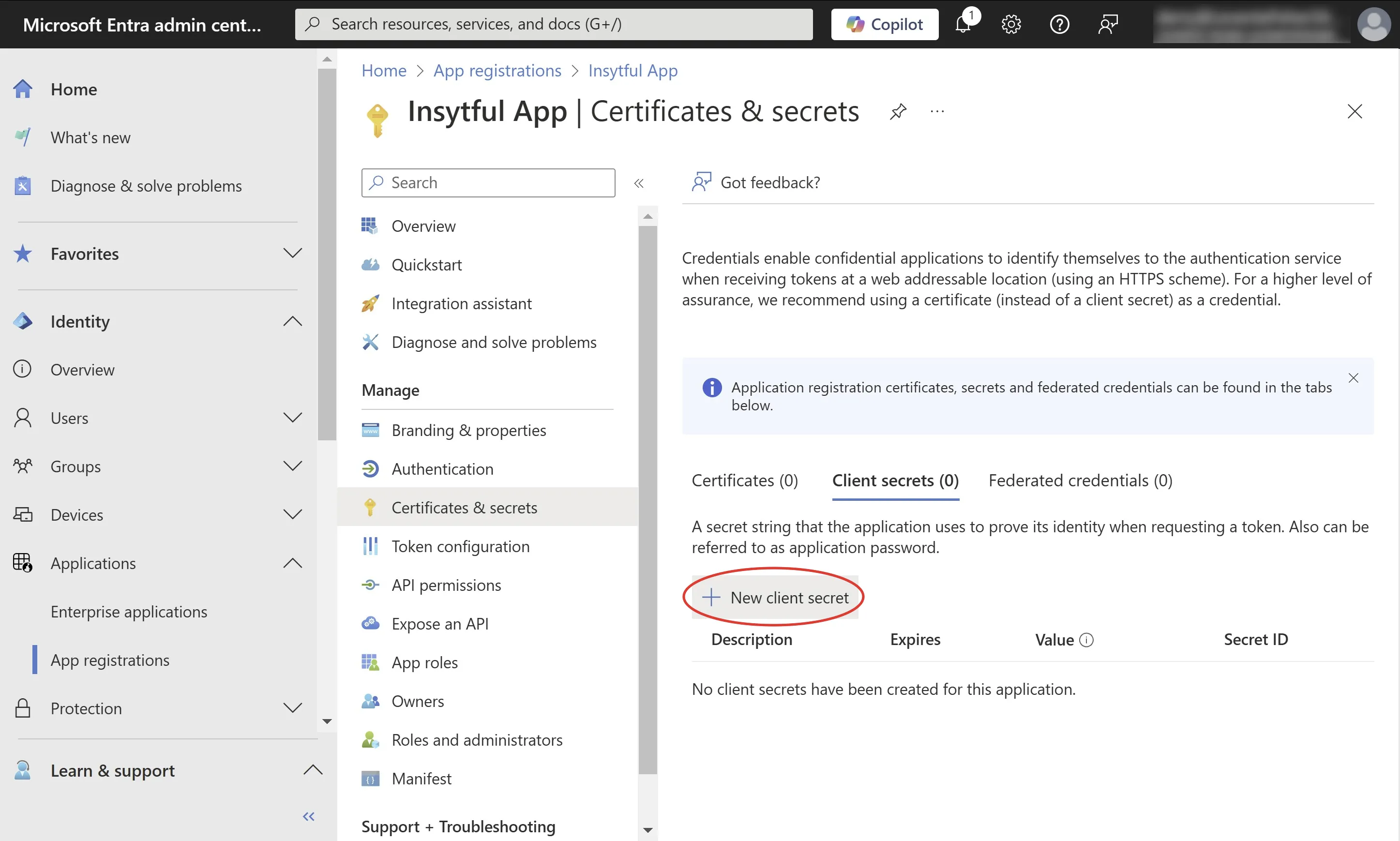The image size is (1400, 841).
Task: Open the notifications bell icon
Action: click(963, 24)
